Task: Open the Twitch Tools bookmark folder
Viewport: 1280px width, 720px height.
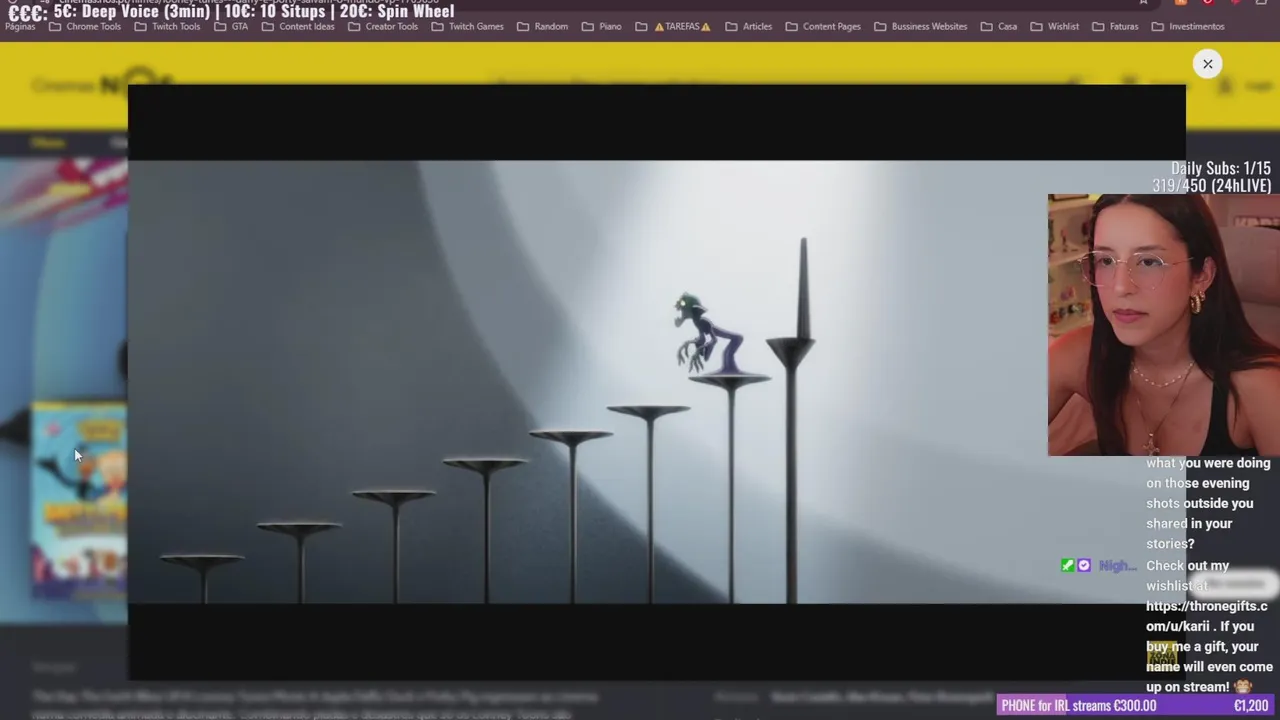Action: tap(167, 26)
